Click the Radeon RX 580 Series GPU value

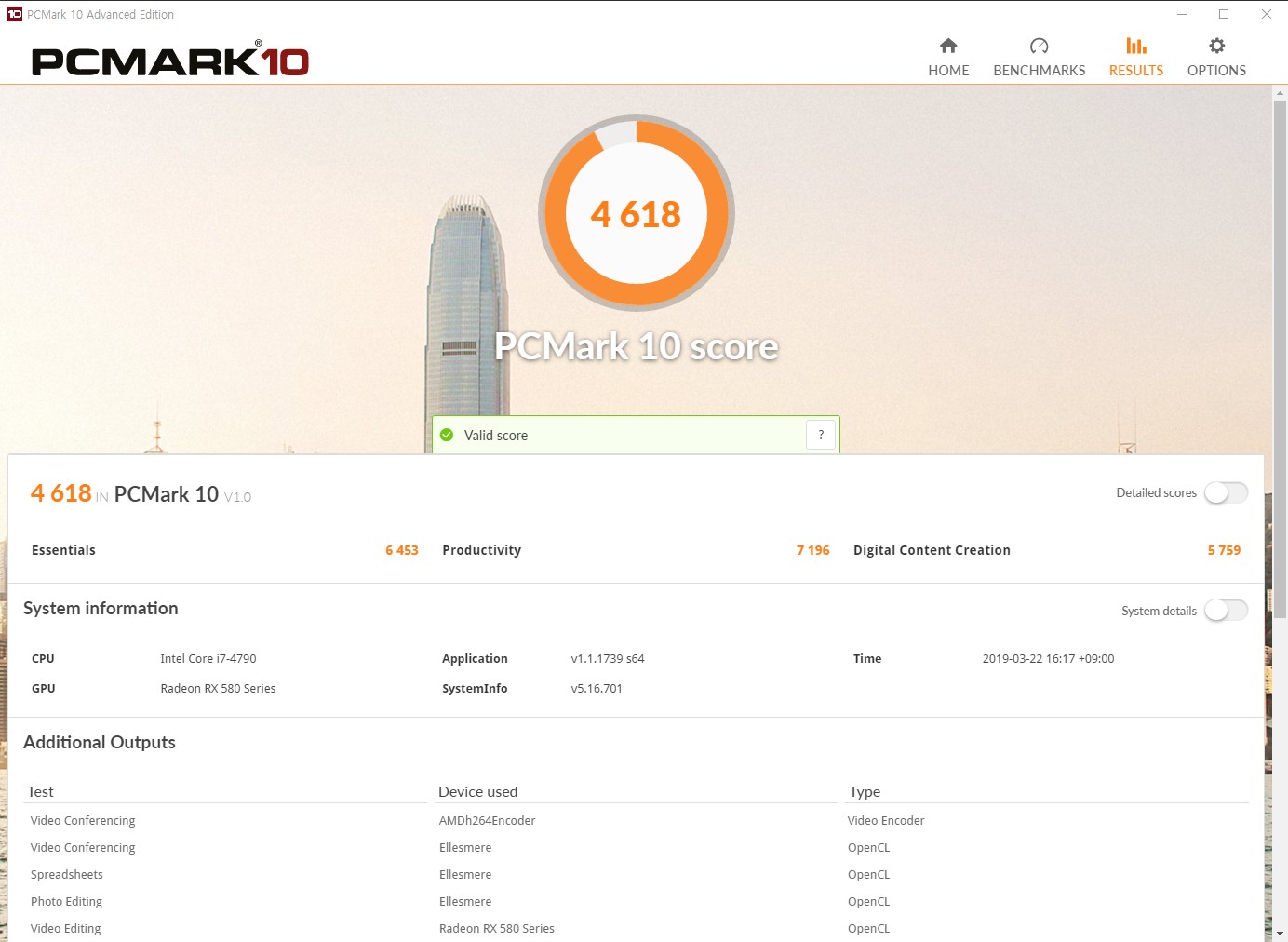point(218,688)
